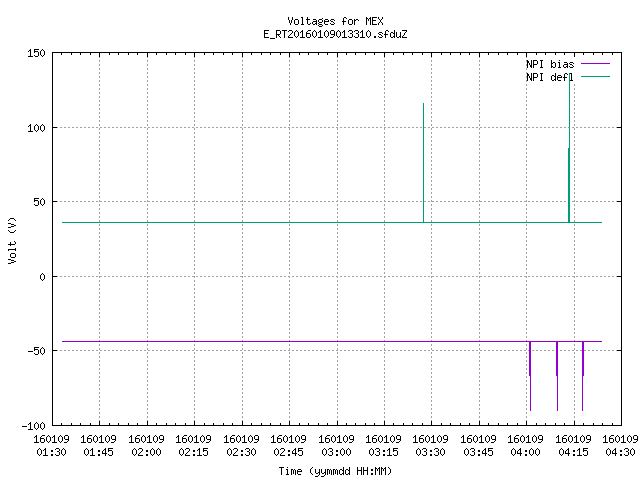640x480 pixels.
Task: Click the x-axis tick label '160109 03:30'
Action: 431,446
